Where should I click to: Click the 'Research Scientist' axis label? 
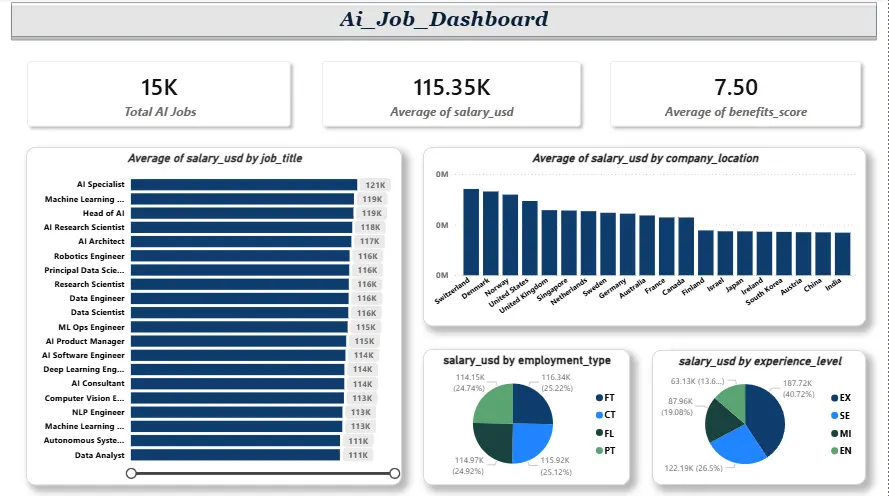(89, 284)
